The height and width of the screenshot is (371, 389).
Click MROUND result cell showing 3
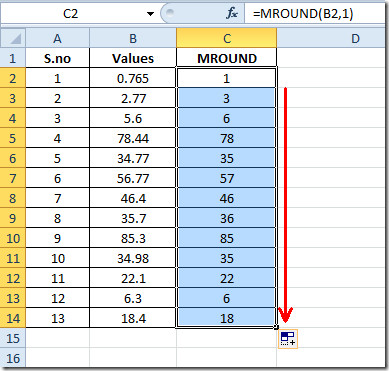[x=226, y=98]
